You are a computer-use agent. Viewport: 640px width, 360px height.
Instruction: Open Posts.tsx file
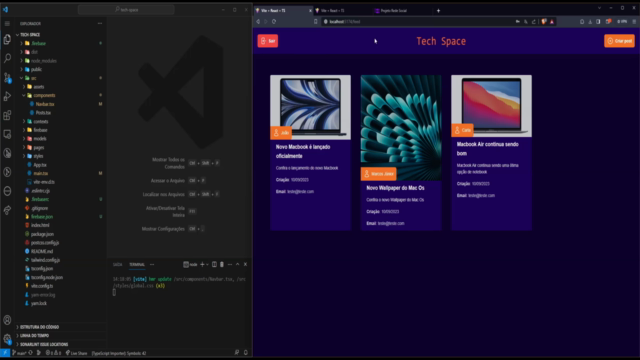click(x=43, y=113)
